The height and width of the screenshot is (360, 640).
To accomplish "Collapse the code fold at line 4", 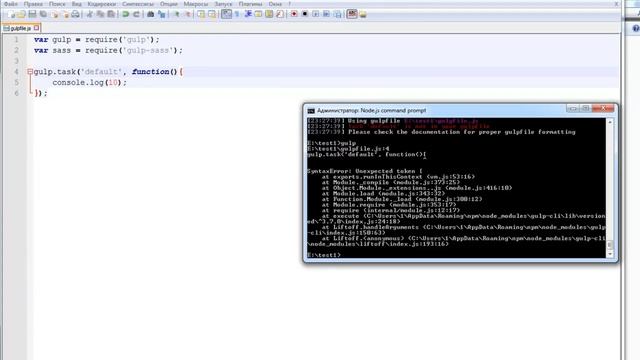I will pos(30,71).
